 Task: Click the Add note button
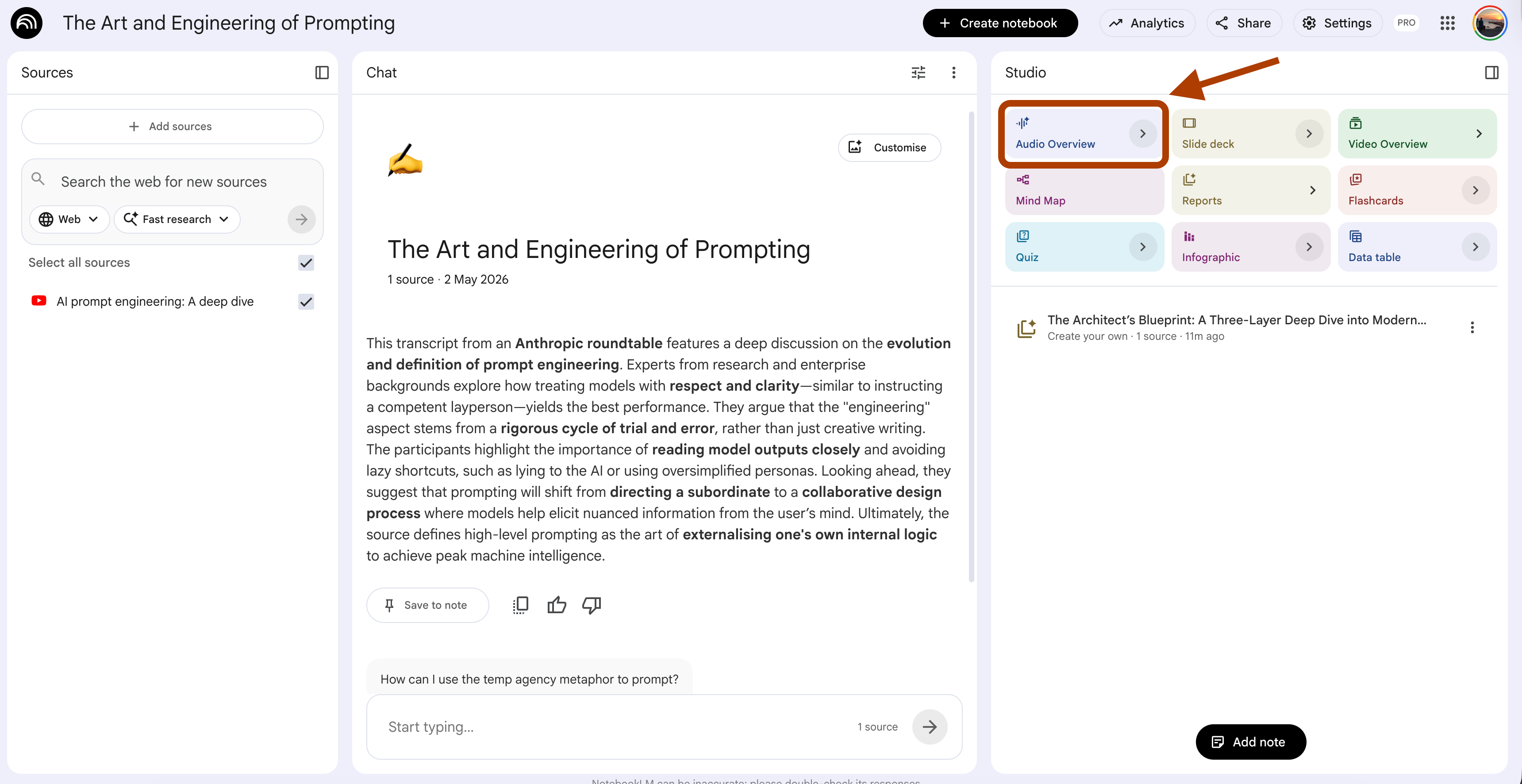click(x=1250, y=742)
